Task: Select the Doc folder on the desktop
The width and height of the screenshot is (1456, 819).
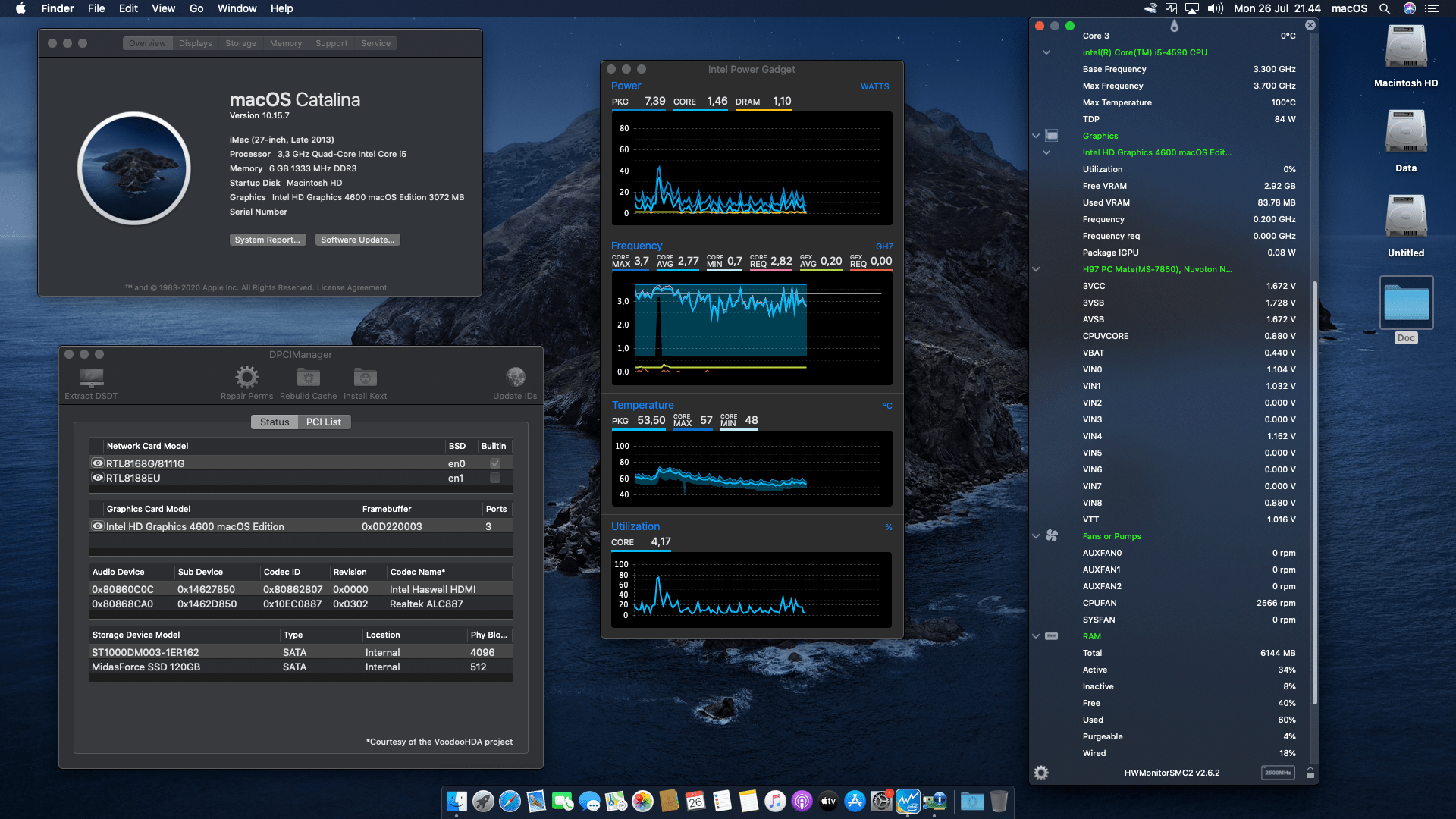Action: point(1406,309)
